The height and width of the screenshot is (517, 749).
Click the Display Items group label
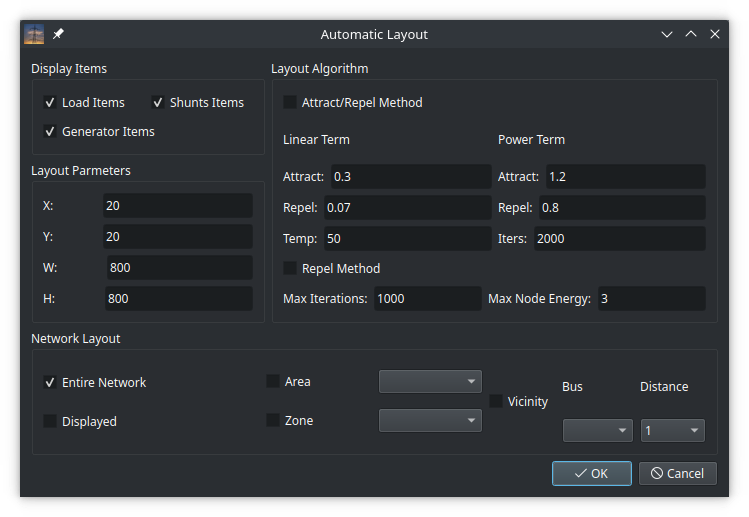[69, 69]
